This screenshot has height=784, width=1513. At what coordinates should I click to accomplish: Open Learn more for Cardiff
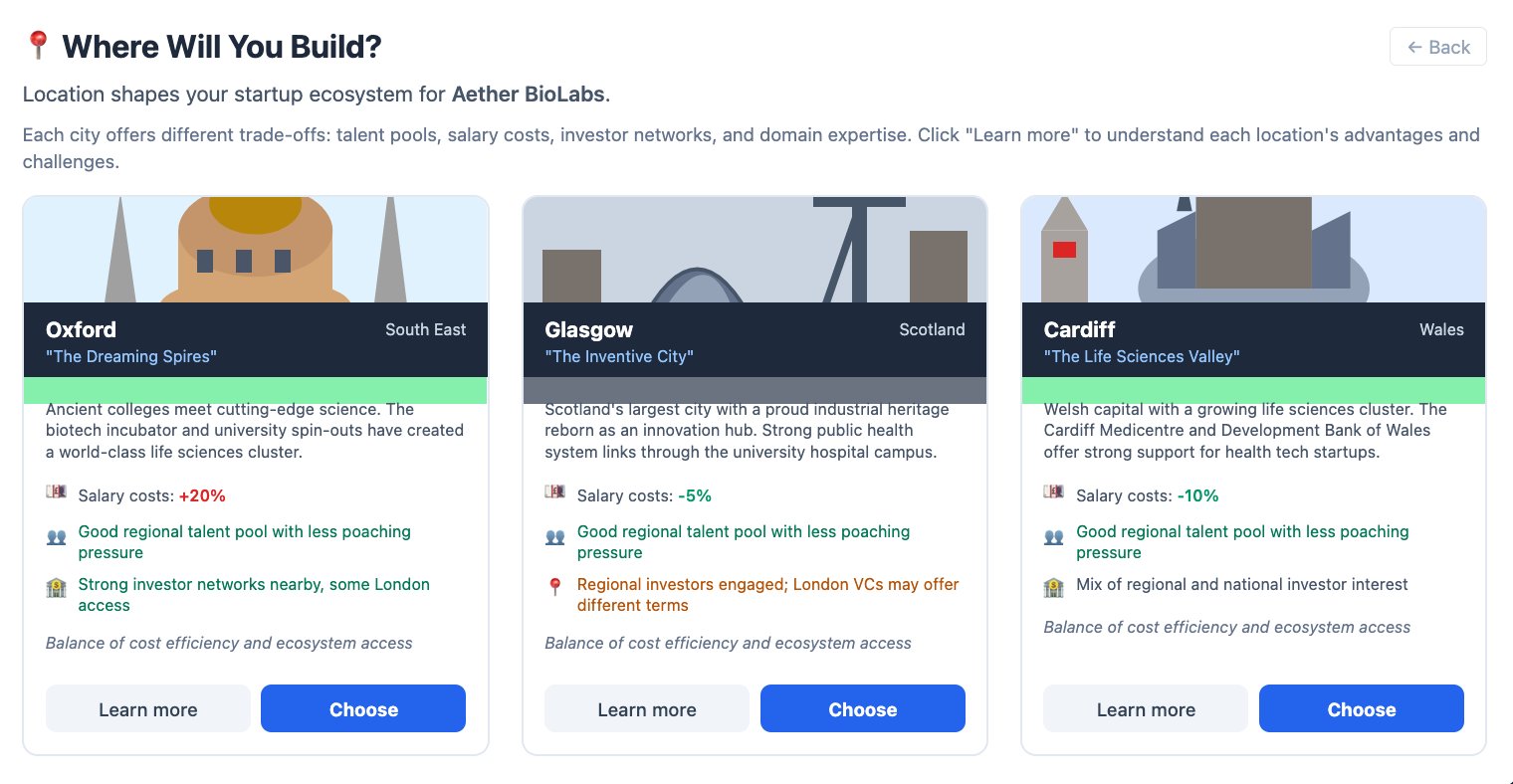click(1146, 709)
